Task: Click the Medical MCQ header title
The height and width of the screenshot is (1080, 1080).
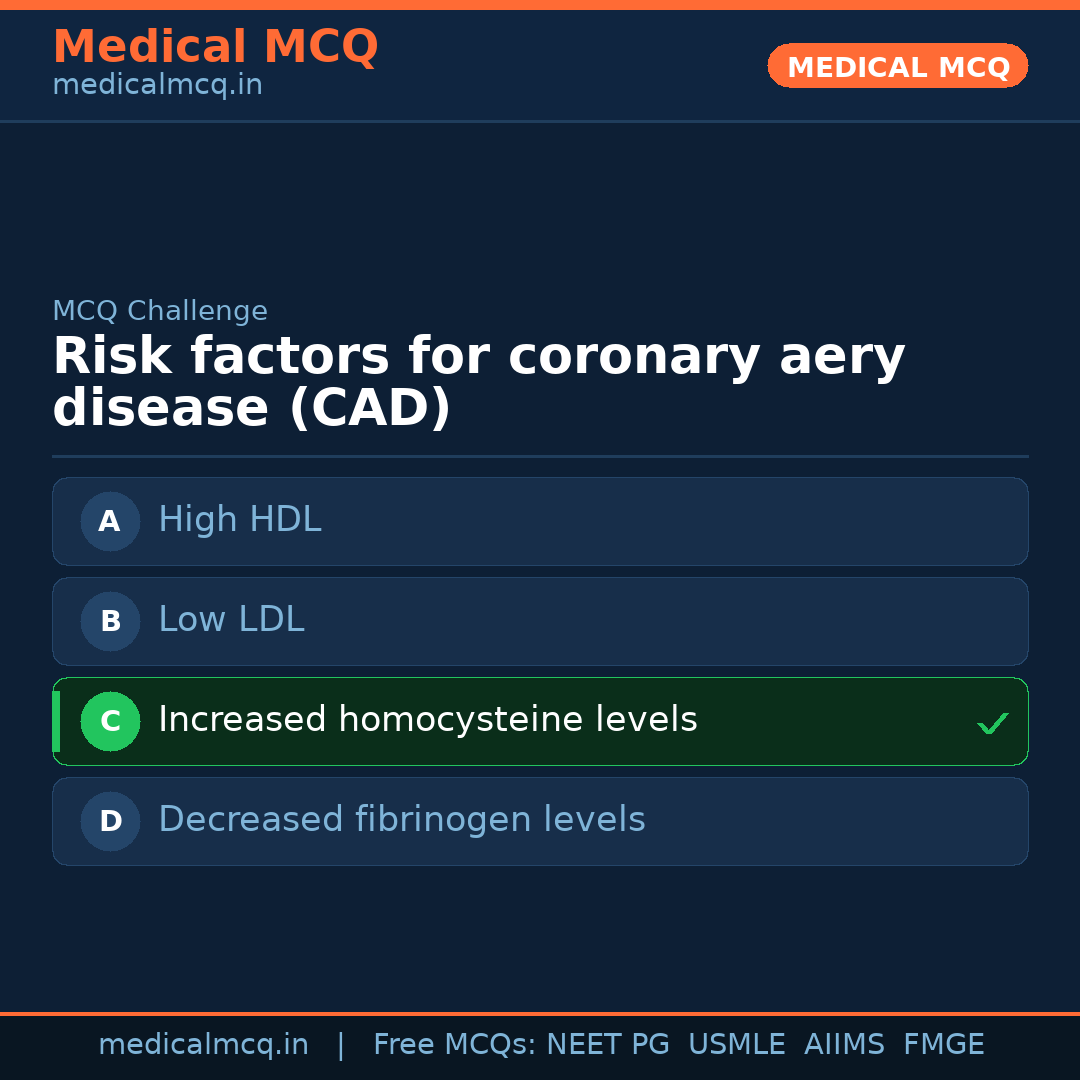Action: (x=215, y=47)
